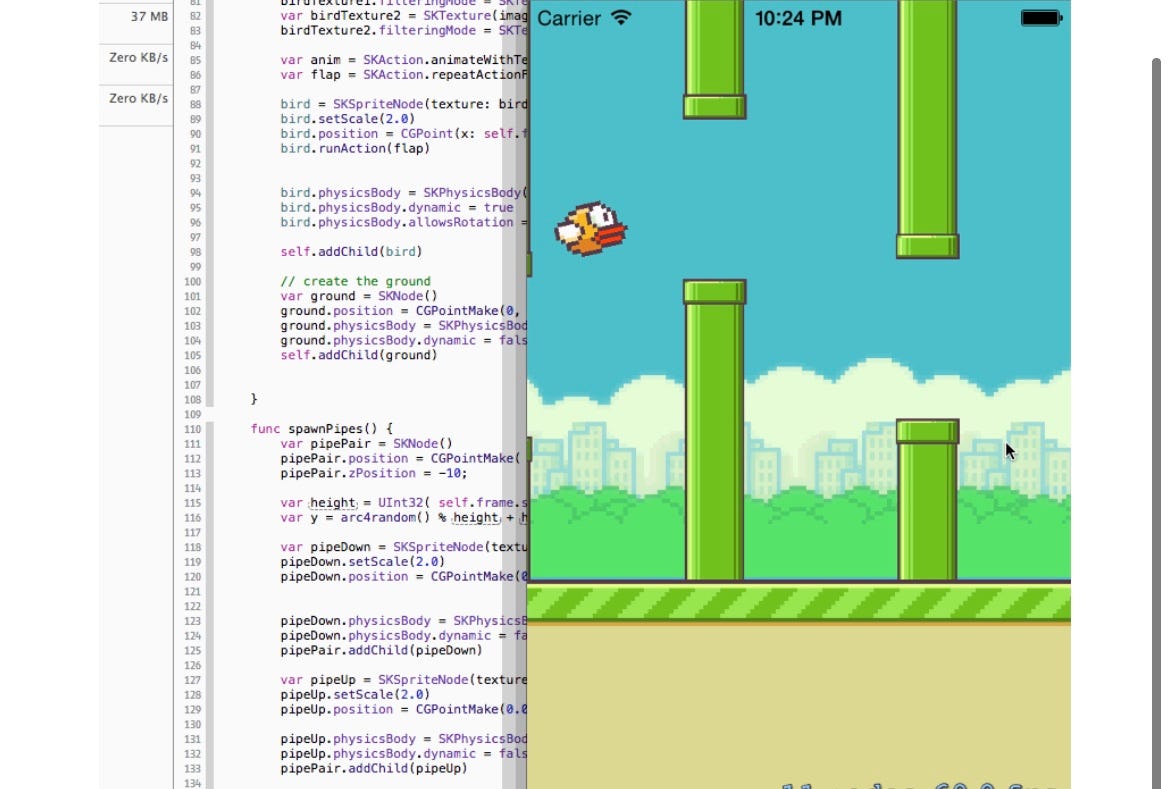Click the pipeDown.setScale(2.0) line
The width and height of the screenshot is (1170, 789).
pyautogui.click(x=363, y=562)
